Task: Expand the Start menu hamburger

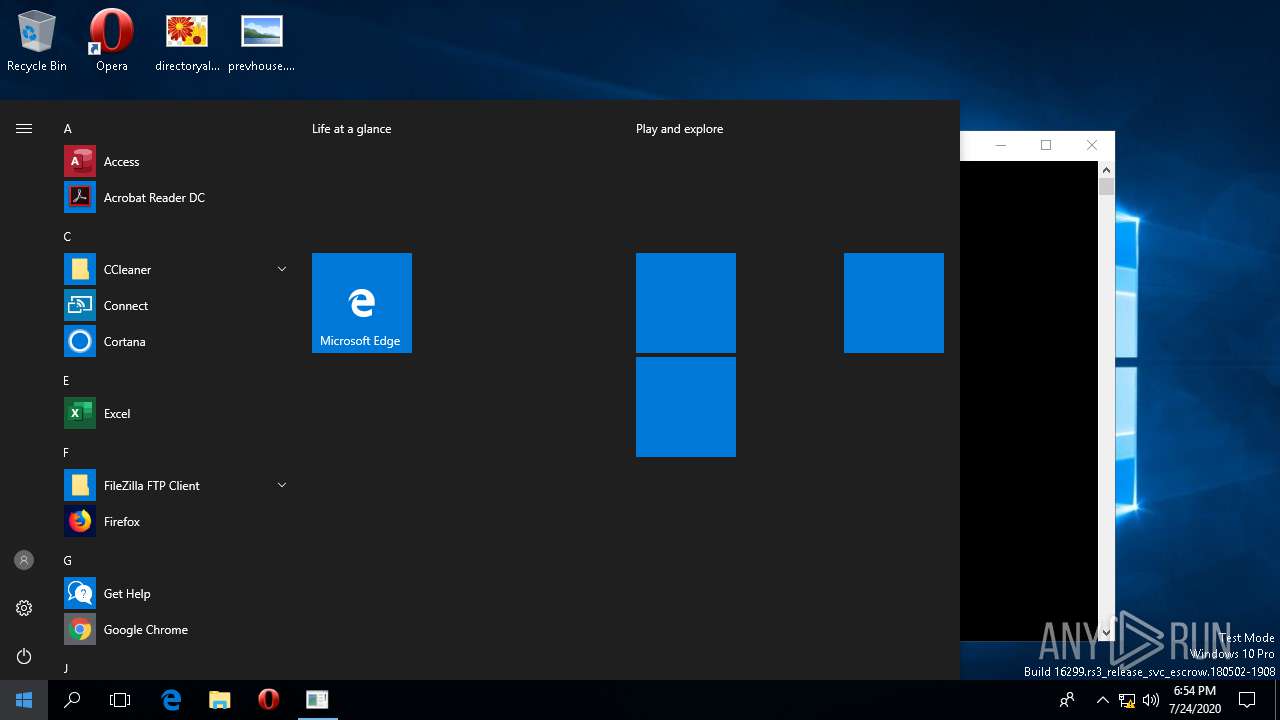Action: tap(24, 128)
